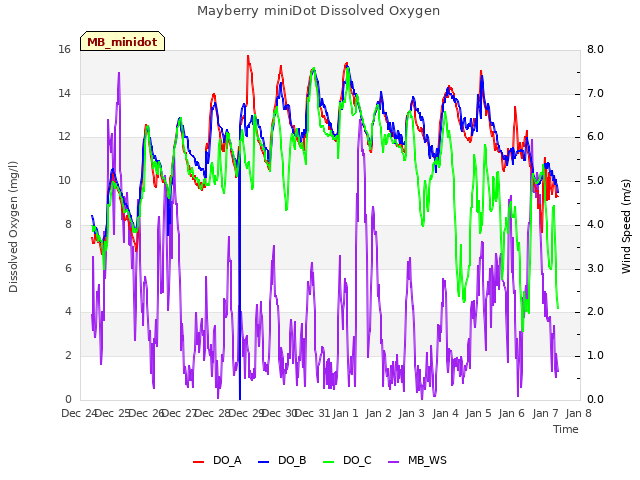Click the 16 value on left axis
640x480 pixels.
[x=64, y=49]
